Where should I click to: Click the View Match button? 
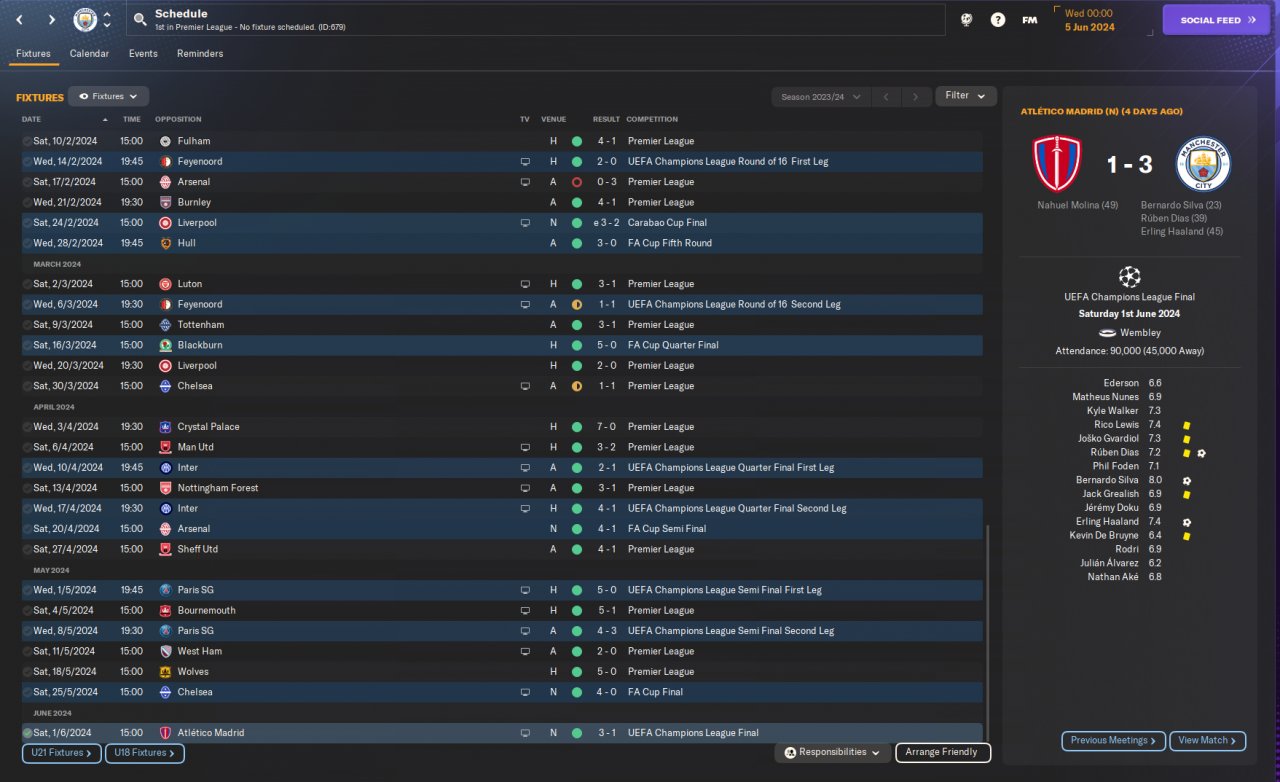1207,741
